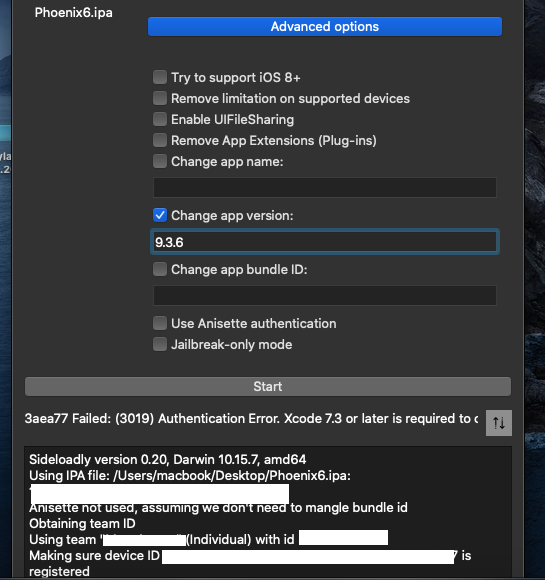Click the app version field showing 9.3.6
This screenshot has height=580, width=545.
[325, 242]
